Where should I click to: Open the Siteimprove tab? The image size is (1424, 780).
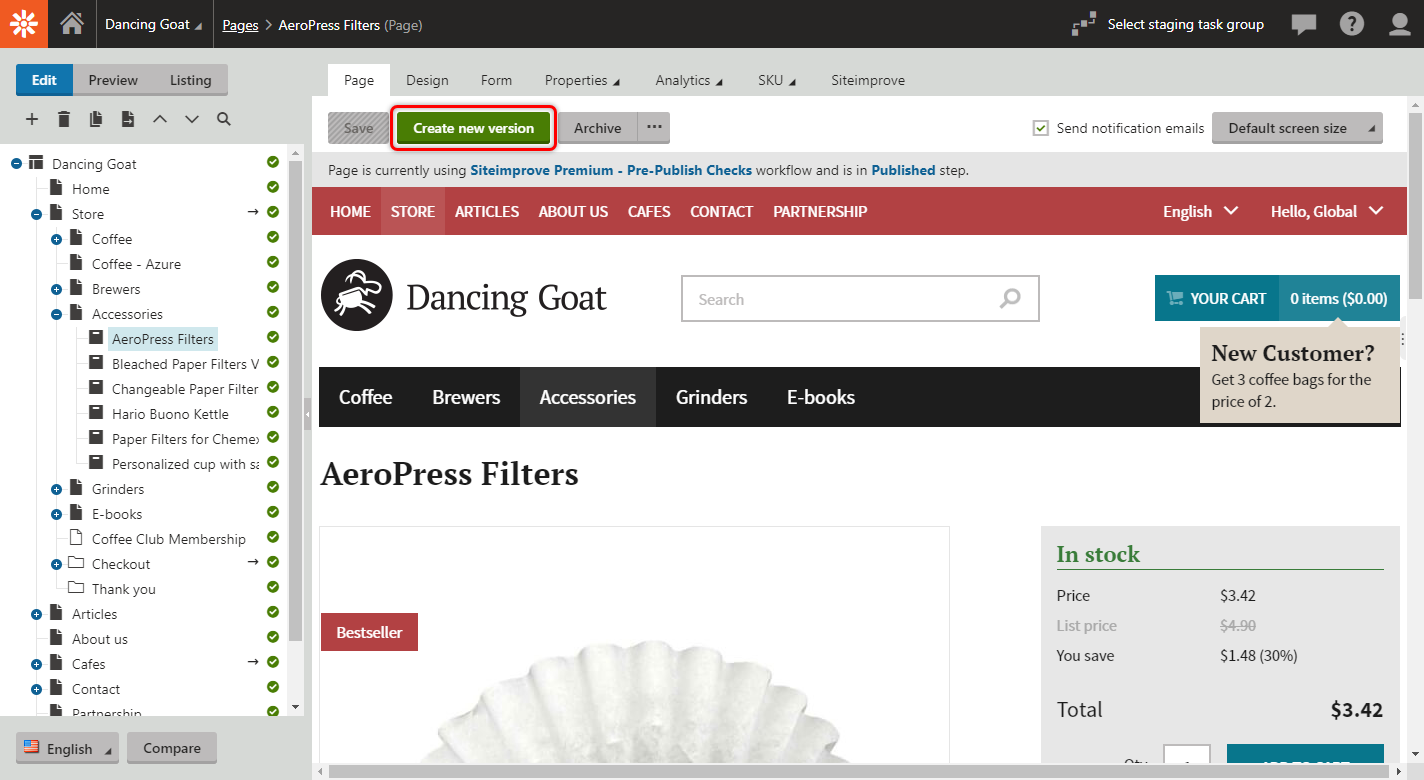868,80
